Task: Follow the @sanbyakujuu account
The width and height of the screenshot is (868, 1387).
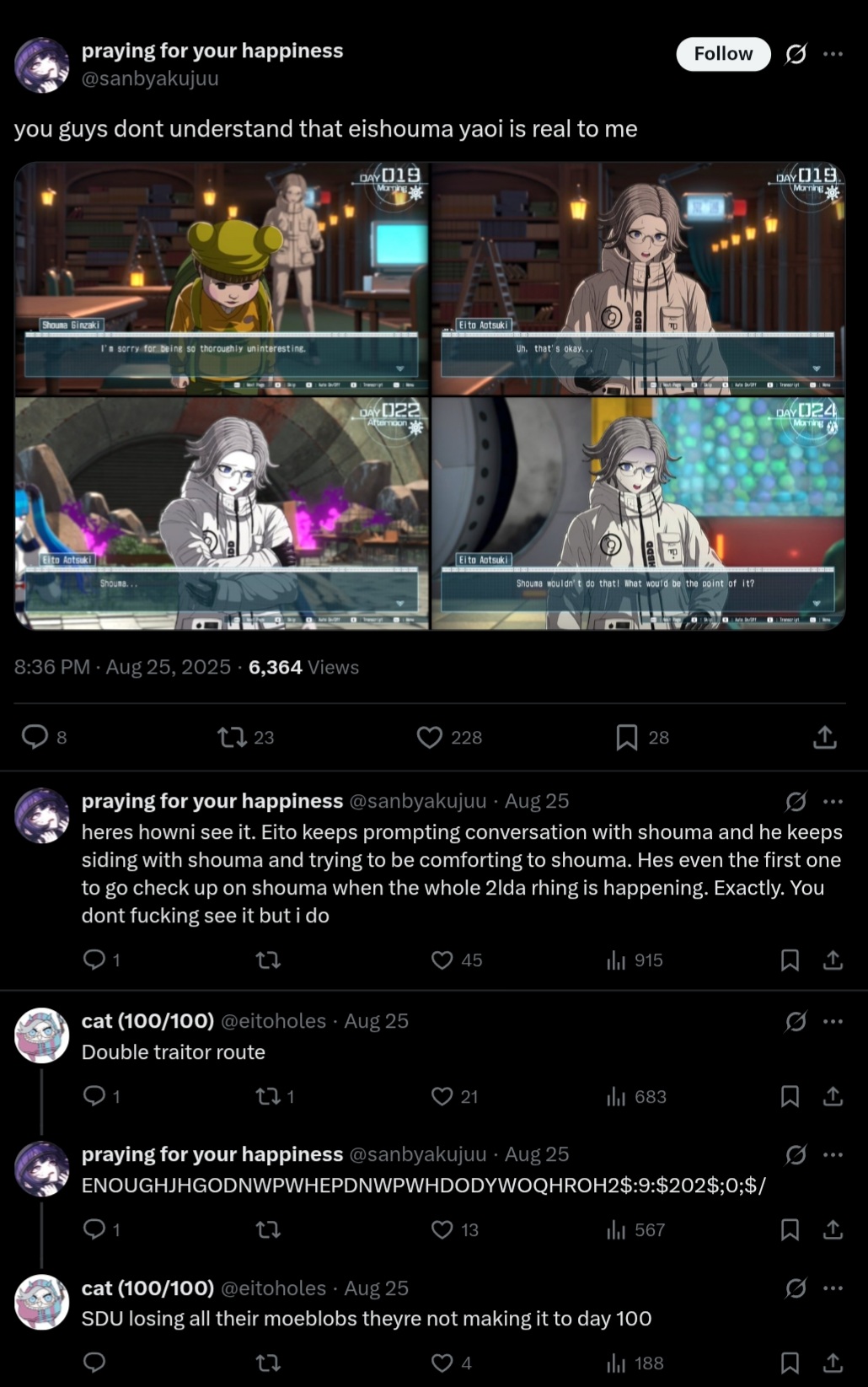Action: pyautogui.click(x=723, y=54)
